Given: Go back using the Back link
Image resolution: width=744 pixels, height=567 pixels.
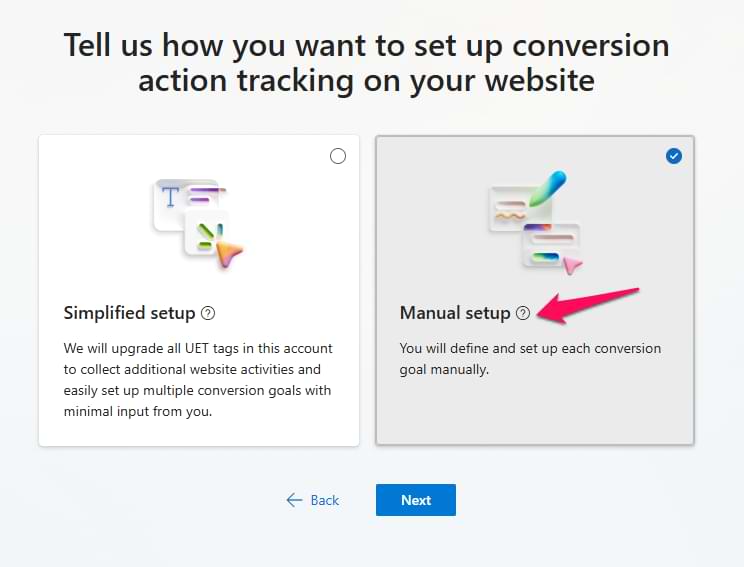Looking at the screenshot, I should coord(324,500).
